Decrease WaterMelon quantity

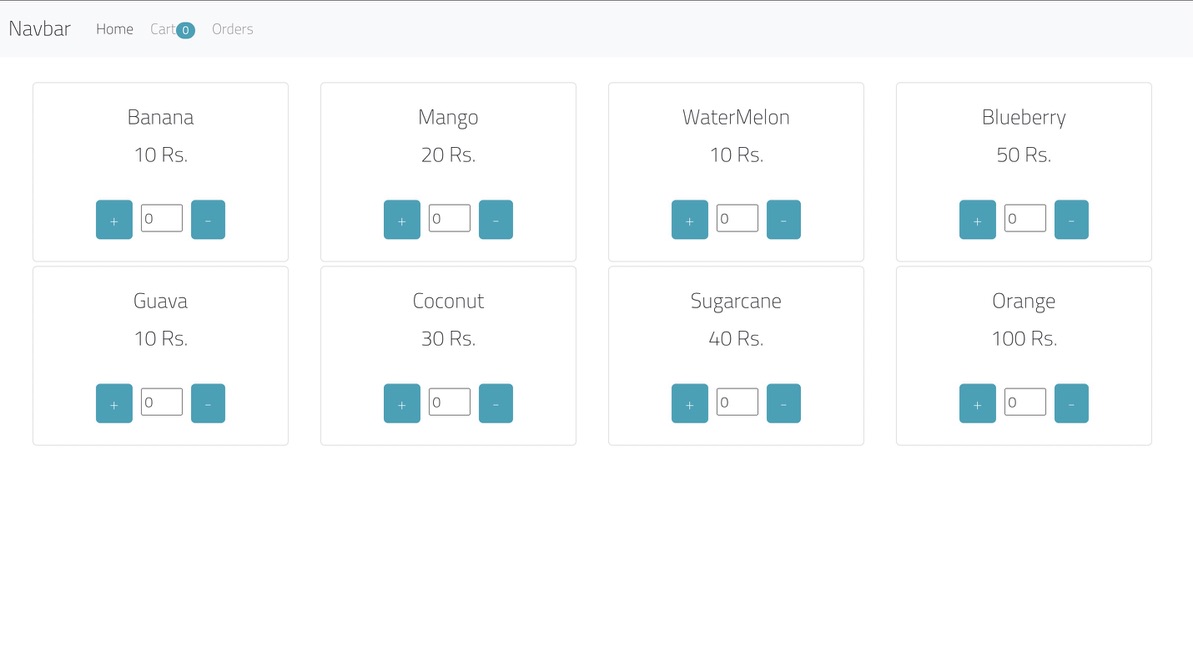[784, 219]
